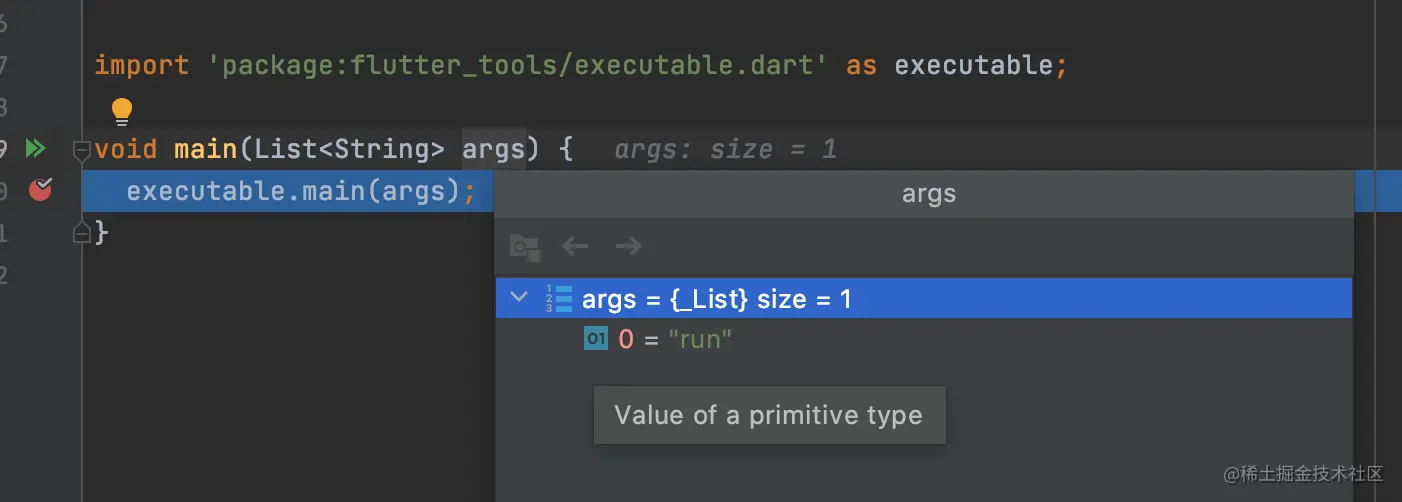Screen dimensions: 1402x502
Task: Collapse the args tree node chevron
Action: point(518,297)
